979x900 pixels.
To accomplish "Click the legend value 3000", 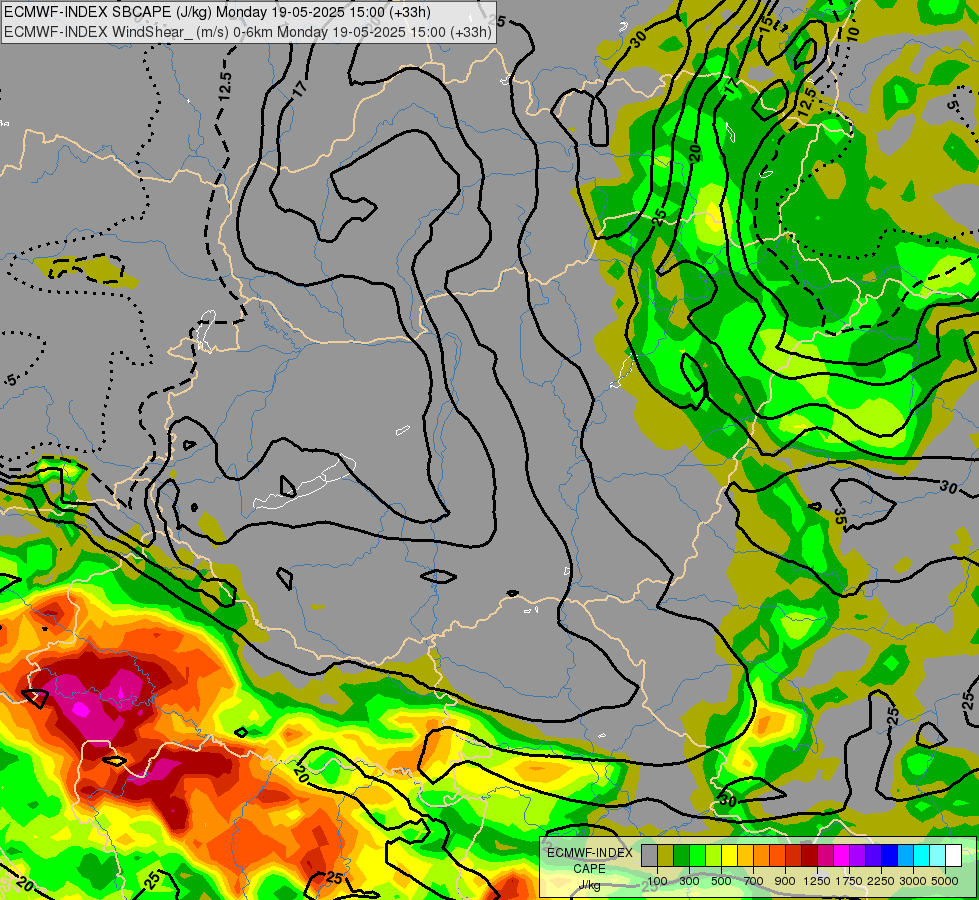I will coord(913,881).
